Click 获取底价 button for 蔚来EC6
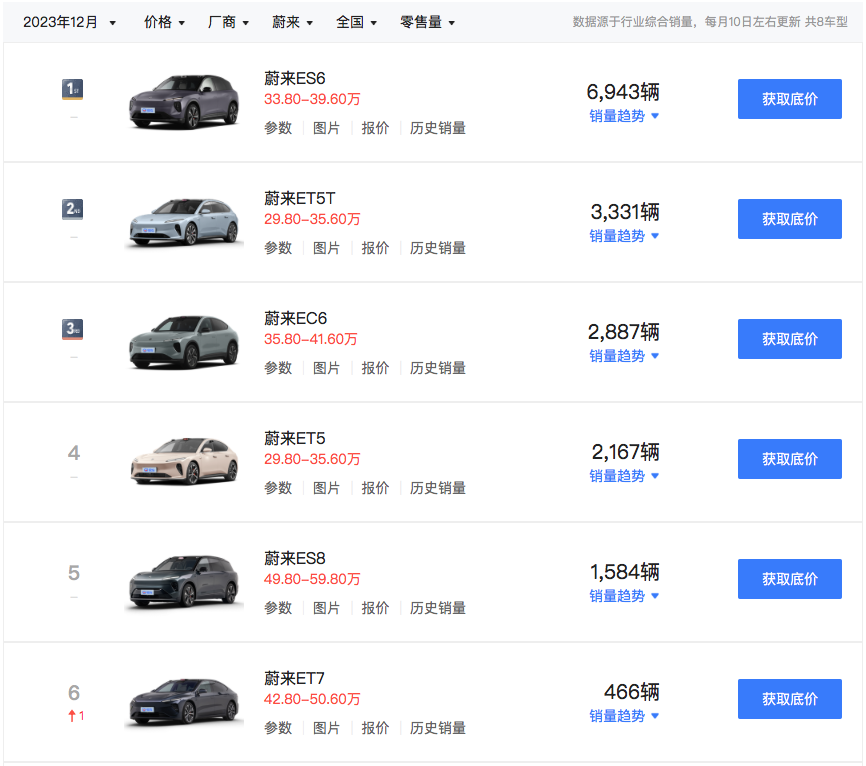Viewport: 866px width, 766px height. point(790,339)
